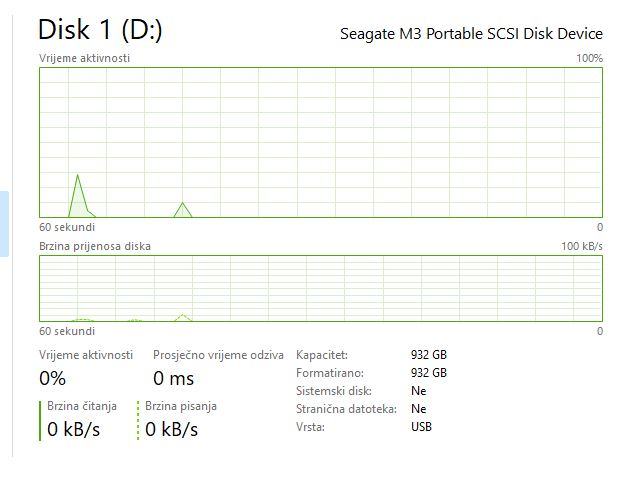Image resolution: width=623 pixels, height=479 pixels.
Task: Click the 0 ms average response value
Action: tap(174, 378)
